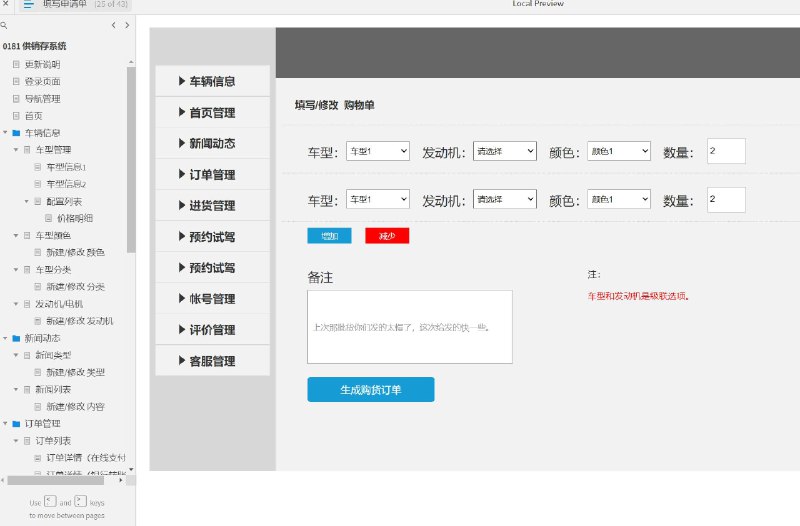Open 新闻列表 page in tree
Viewport: 800px width, 526px height.
[x=53, y=389]
